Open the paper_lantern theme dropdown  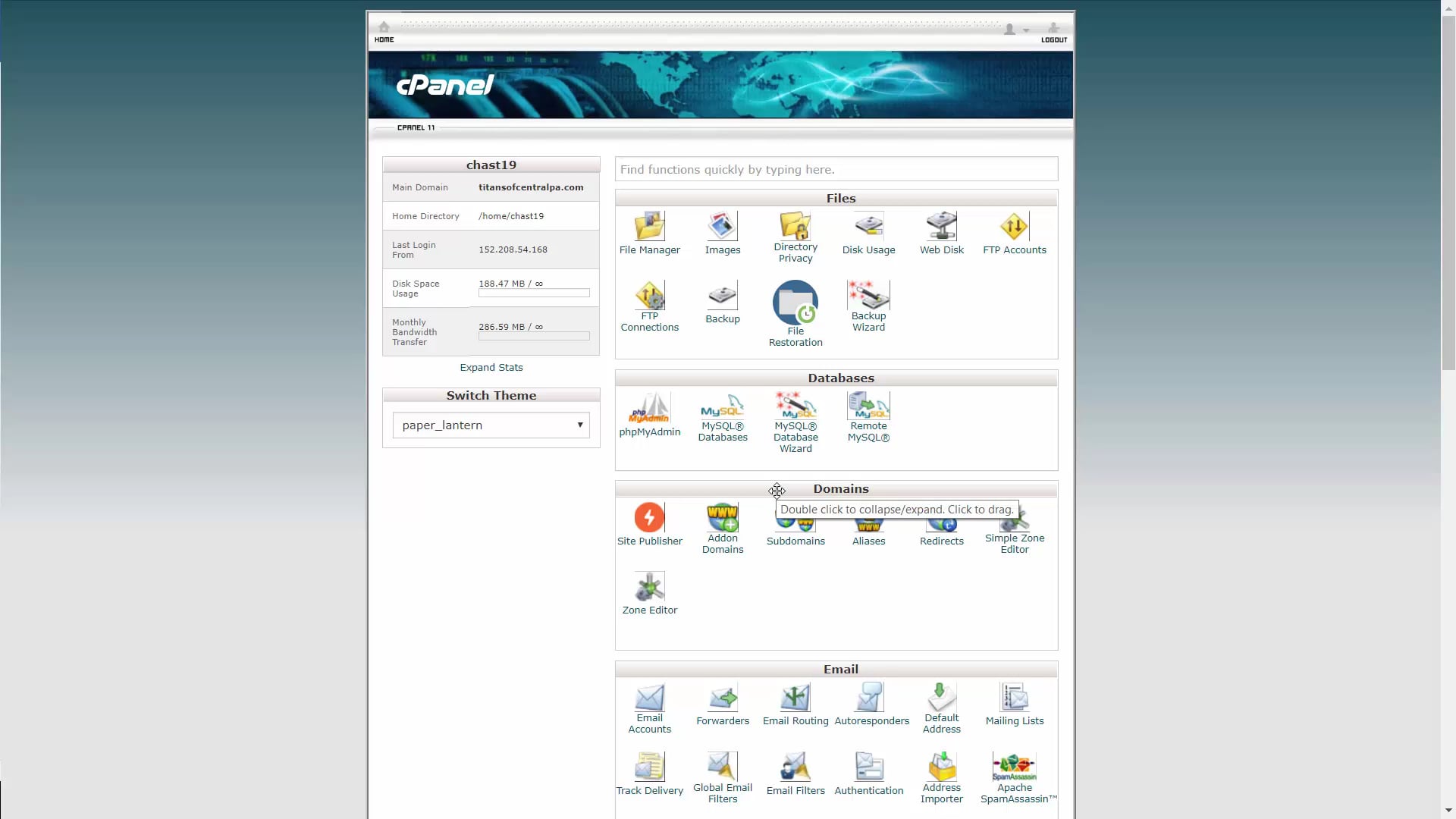pos(491,425)
